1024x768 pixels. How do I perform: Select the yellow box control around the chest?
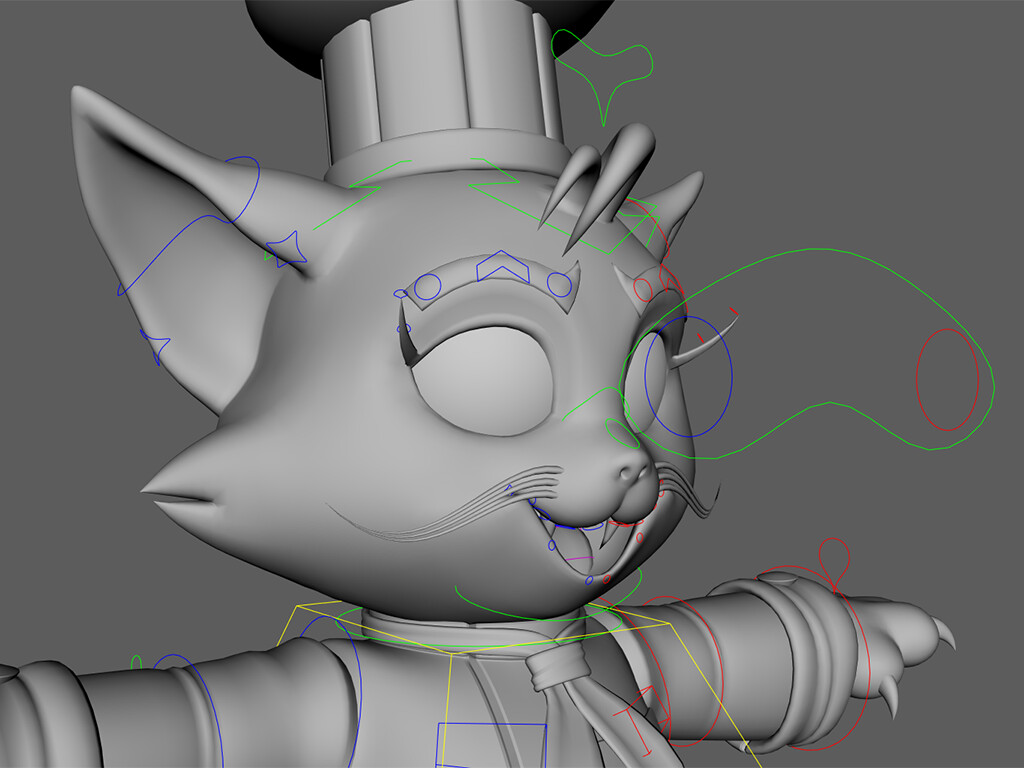519,684
